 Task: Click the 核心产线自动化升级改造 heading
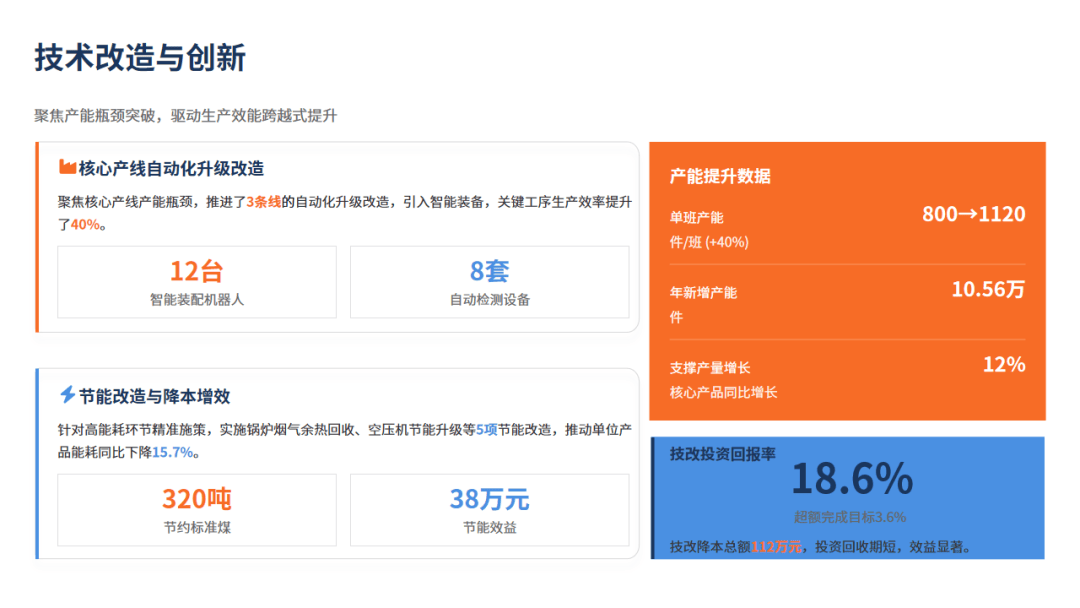coord(171,169)
